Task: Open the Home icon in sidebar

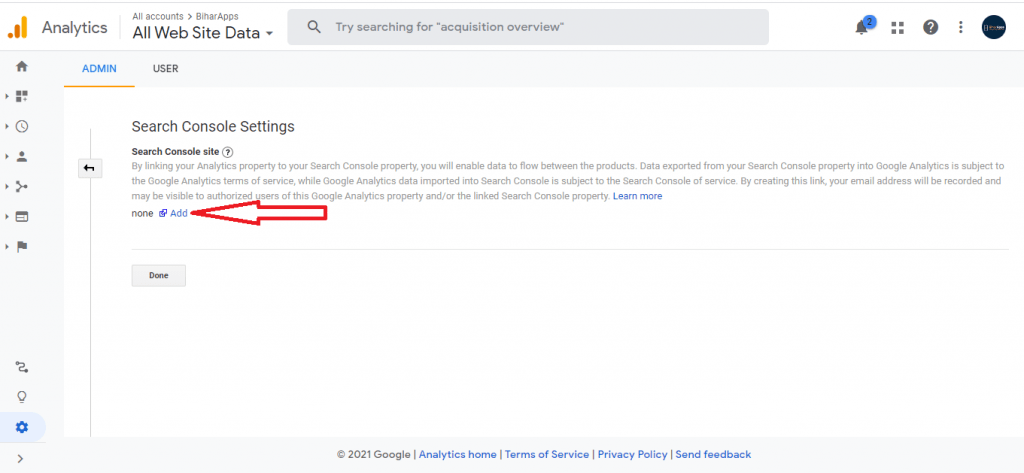Action: coord(22,66)
